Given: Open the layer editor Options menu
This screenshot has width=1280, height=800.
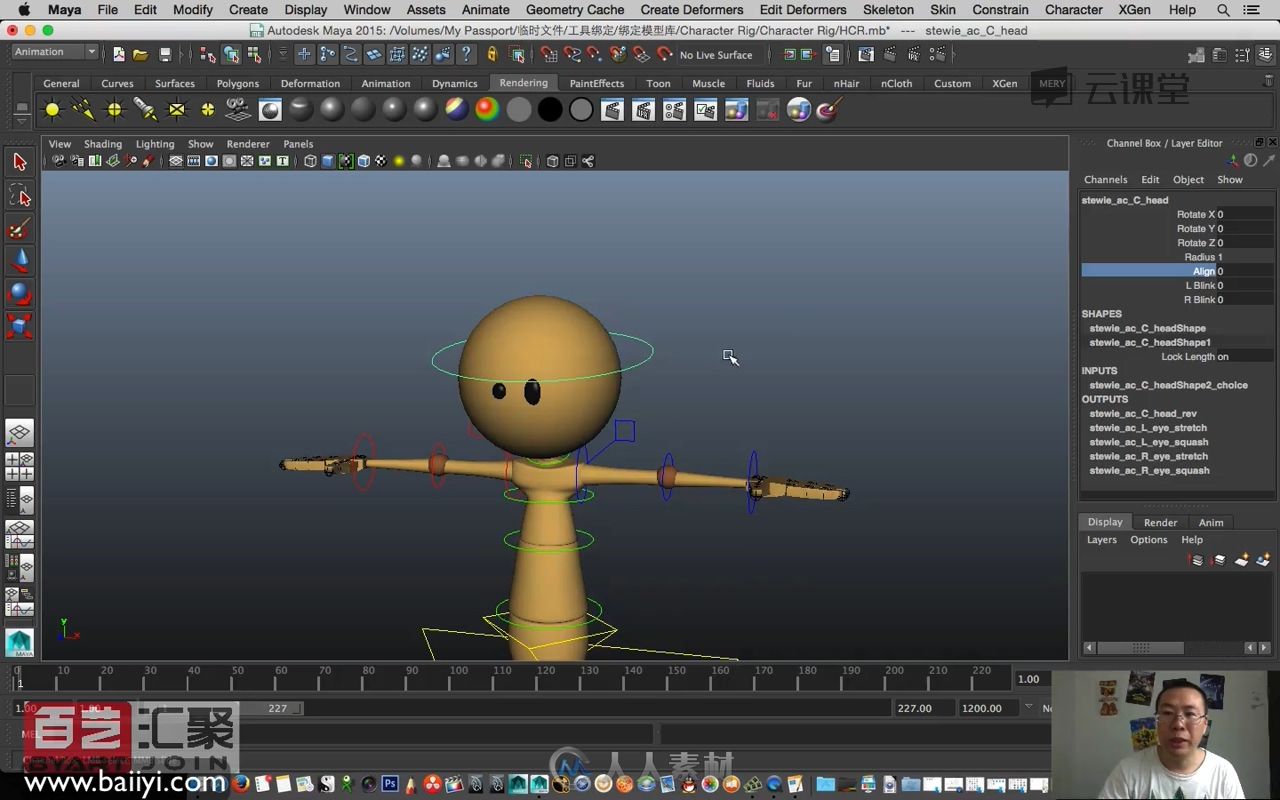Looking at the screenshot, I should pos(1148,540).
